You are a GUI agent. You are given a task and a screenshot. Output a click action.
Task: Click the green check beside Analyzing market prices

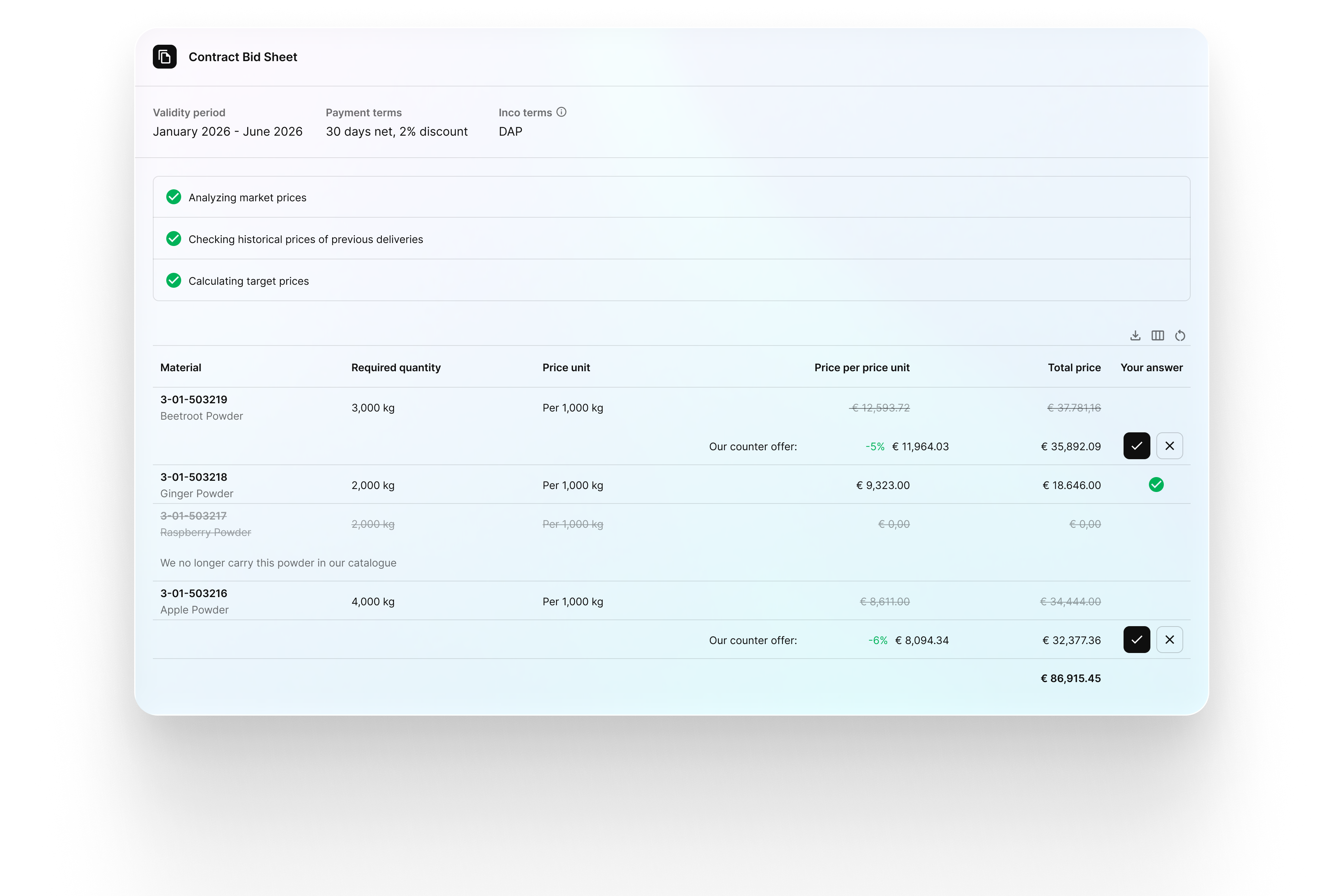pos(174,196)
